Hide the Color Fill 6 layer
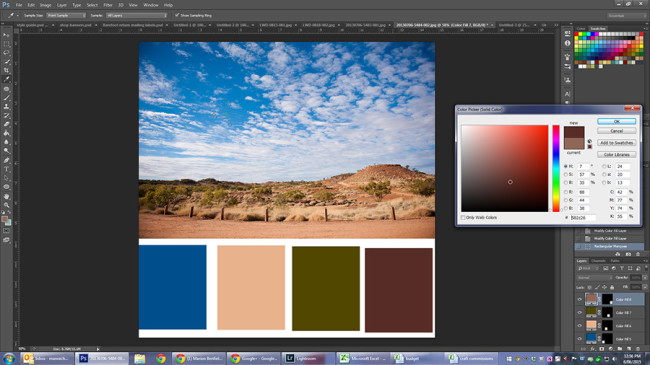 click(x=580, y=326)
